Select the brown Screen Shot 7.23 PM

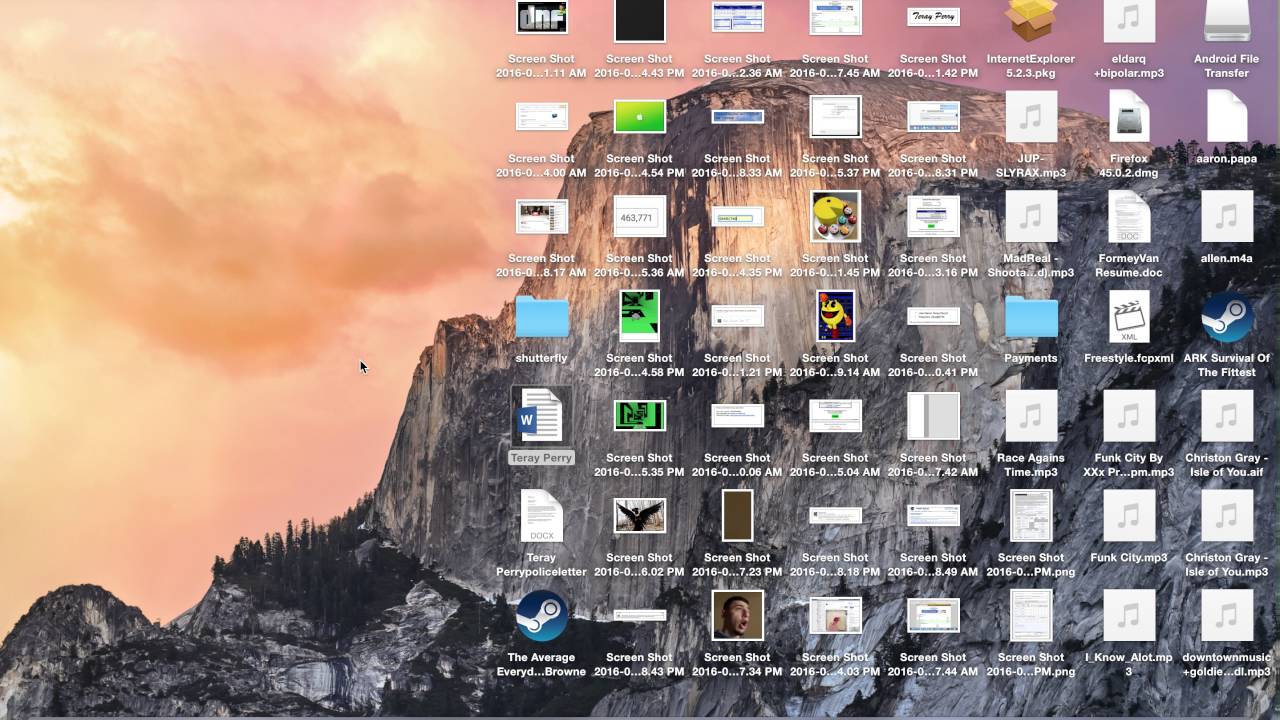(x=737, y=515)
